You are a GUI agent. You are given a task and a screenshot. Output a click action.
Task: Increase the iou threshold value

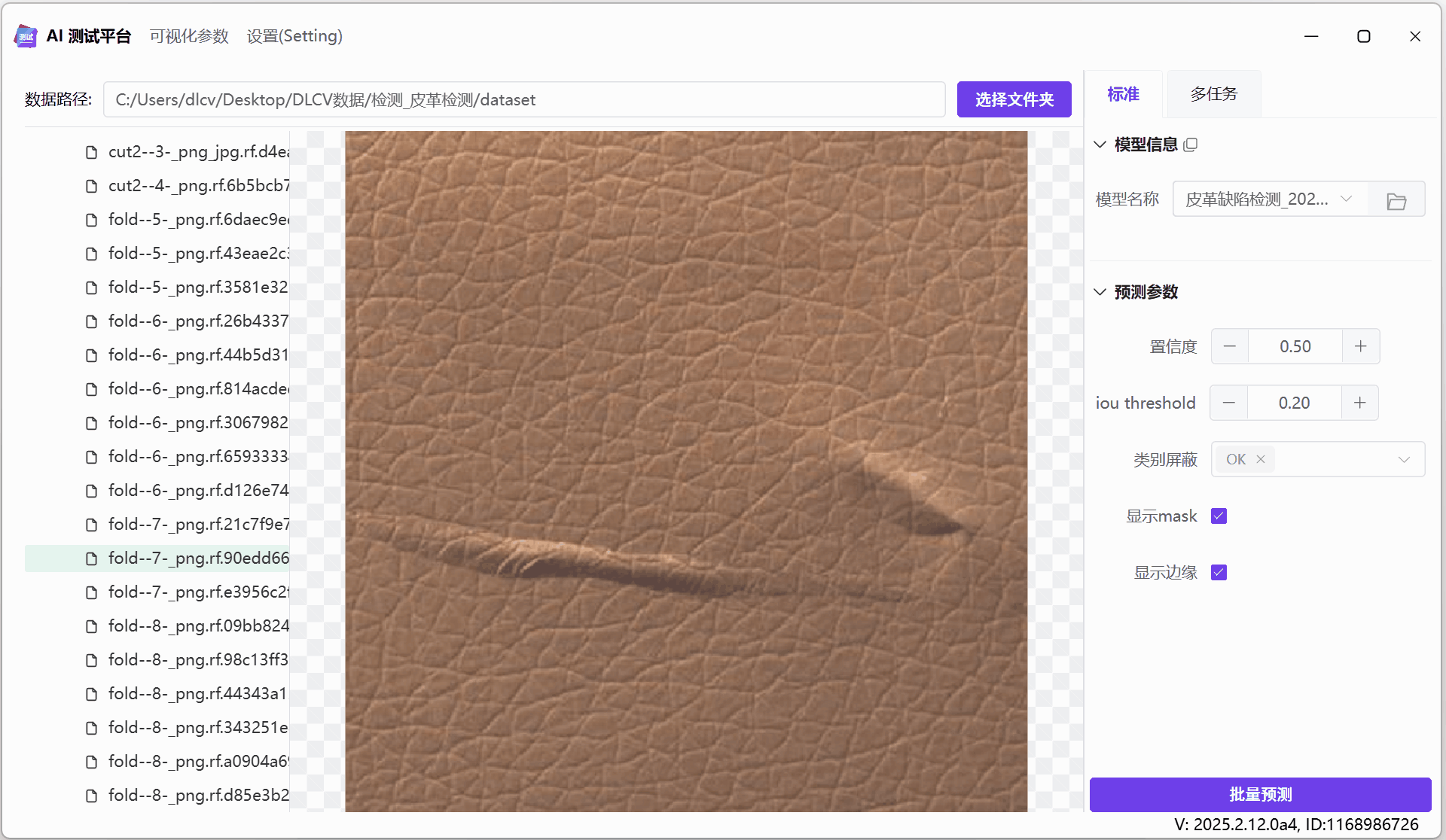coord(1360,403)
